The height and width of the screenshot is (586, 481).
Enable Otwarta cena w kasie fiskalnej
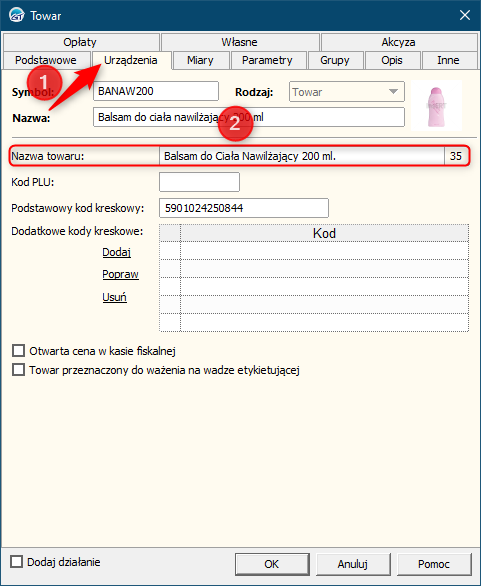[x=18, y=351]
